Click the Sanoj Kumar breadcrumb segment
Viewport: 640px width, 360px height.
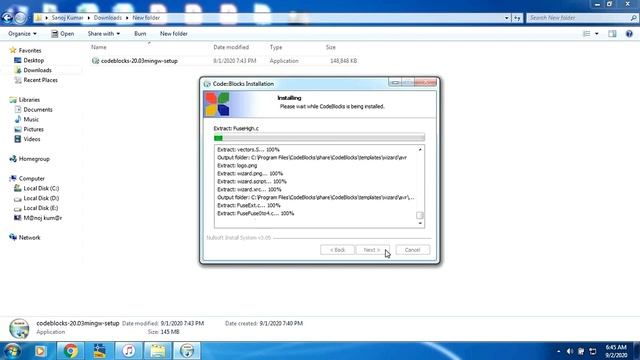point(67,18)
